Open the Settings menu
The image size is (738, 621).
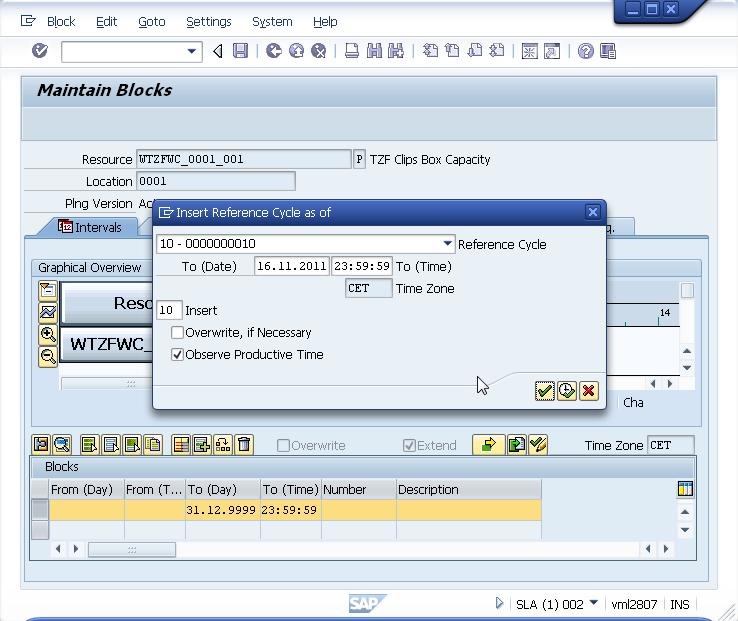point(209,22)
